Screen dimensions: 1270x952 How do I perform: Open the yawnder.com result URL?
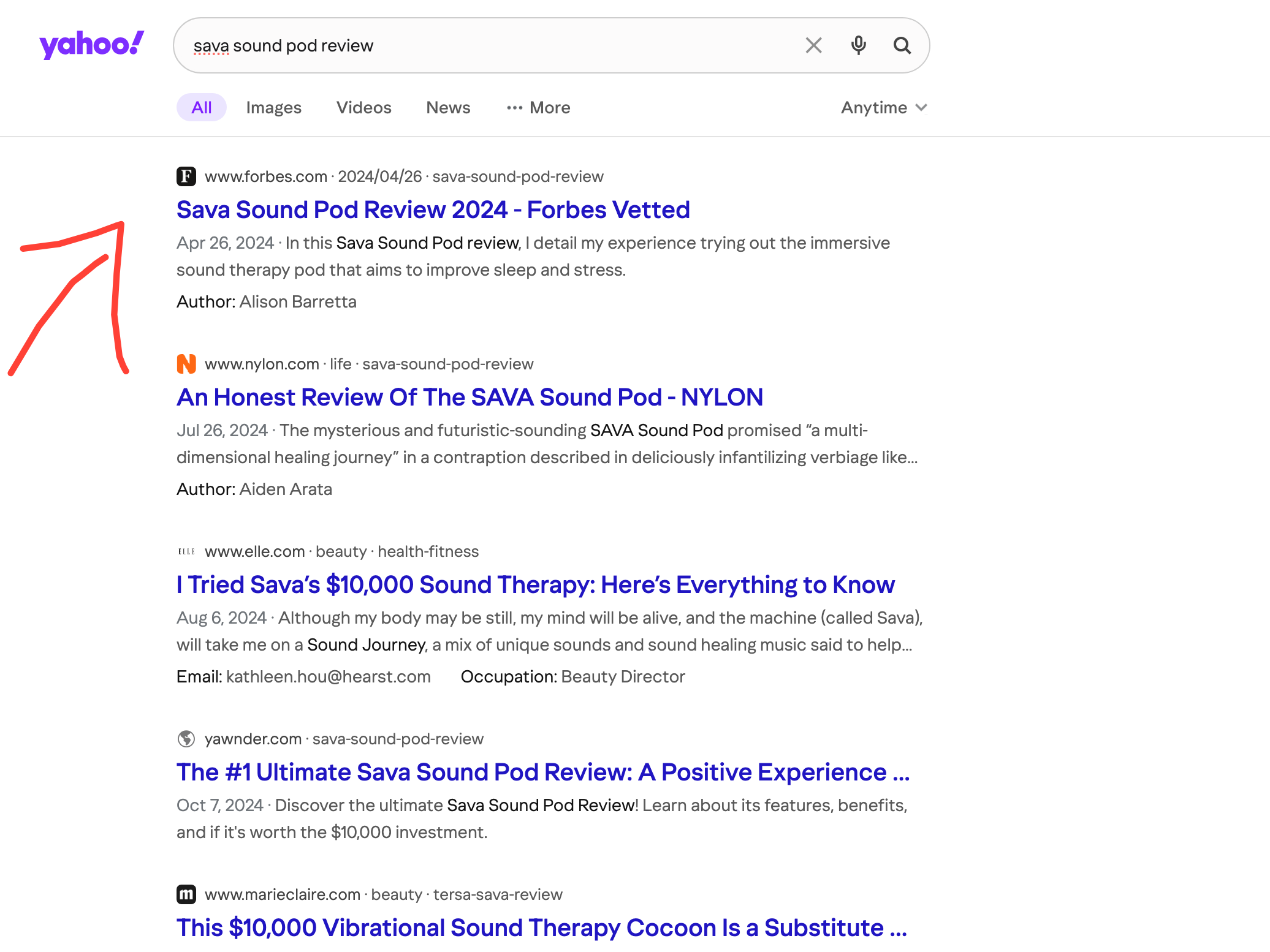(344, 739)
